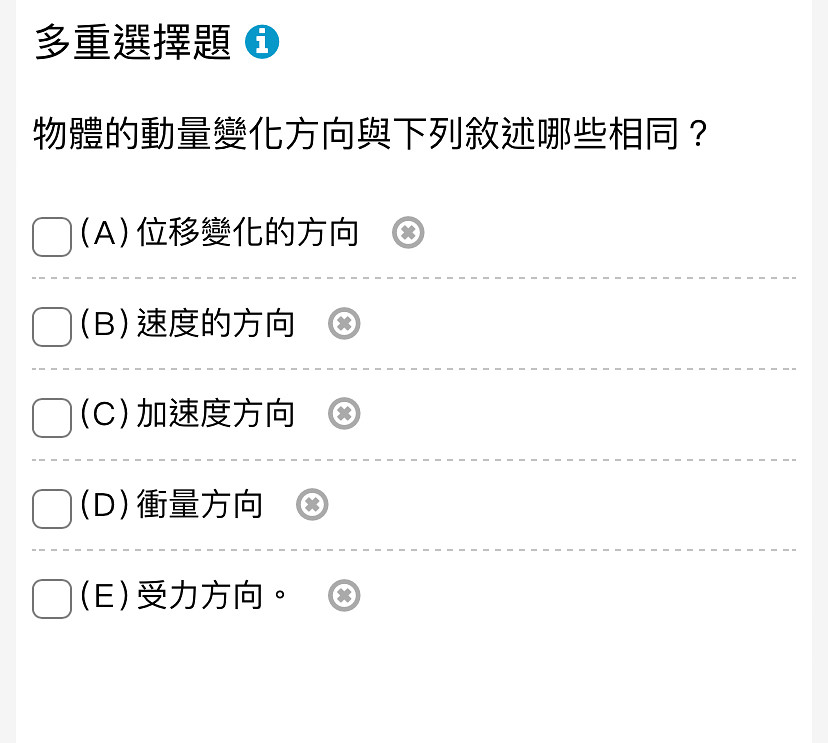Choose the answer text 位移變化的方向

tap(248, 232)
